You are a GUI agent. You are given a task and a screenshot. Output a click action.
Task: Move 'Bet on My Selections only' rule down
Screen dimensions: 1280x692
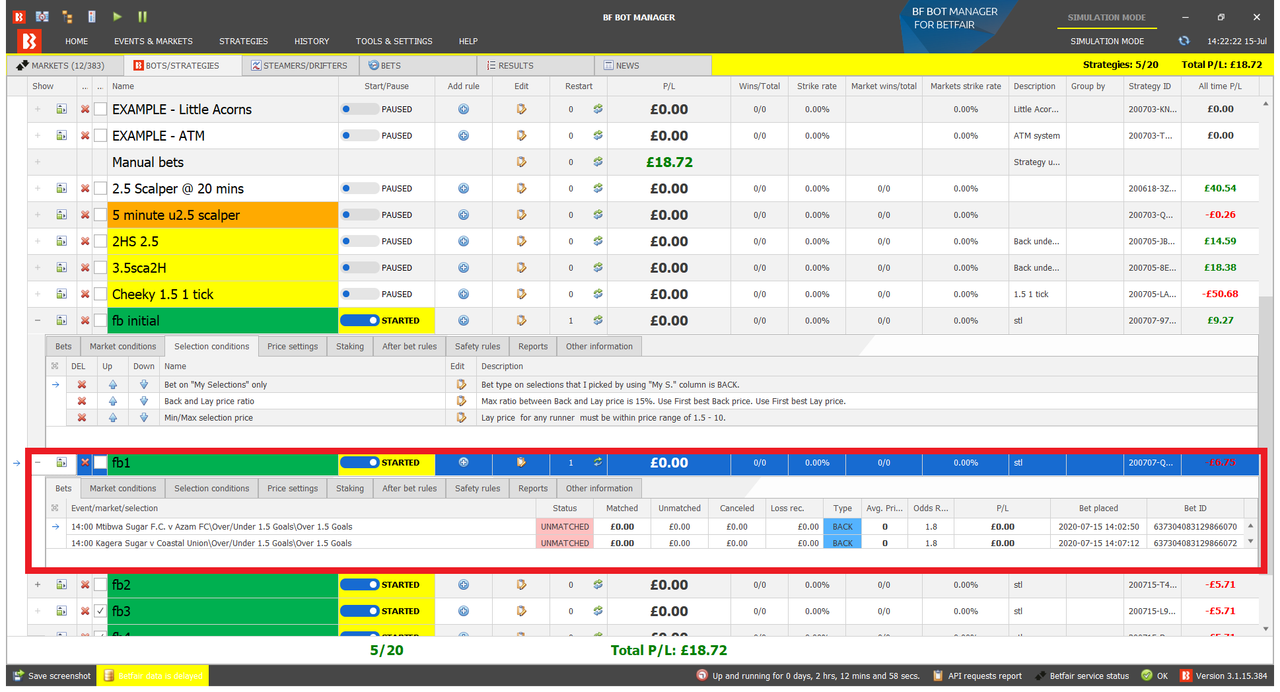click(x=143, y=385)
